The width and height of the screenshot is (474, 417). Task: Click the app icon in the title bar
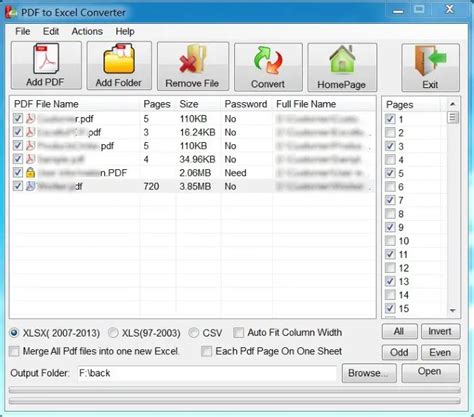(11, 12)
